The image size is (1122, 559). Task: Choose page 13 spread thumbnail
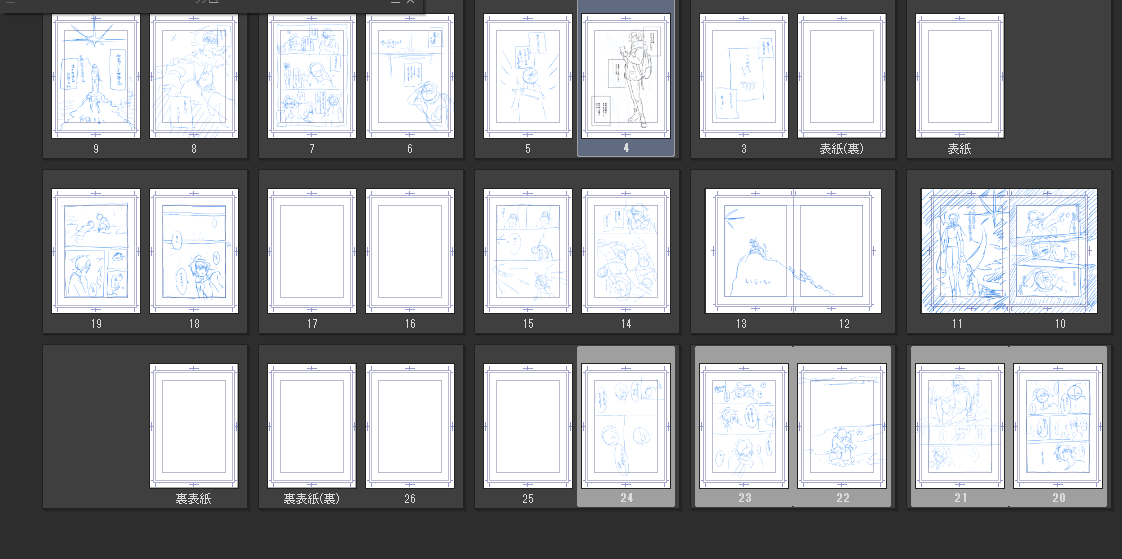click(x=749, y=251)
